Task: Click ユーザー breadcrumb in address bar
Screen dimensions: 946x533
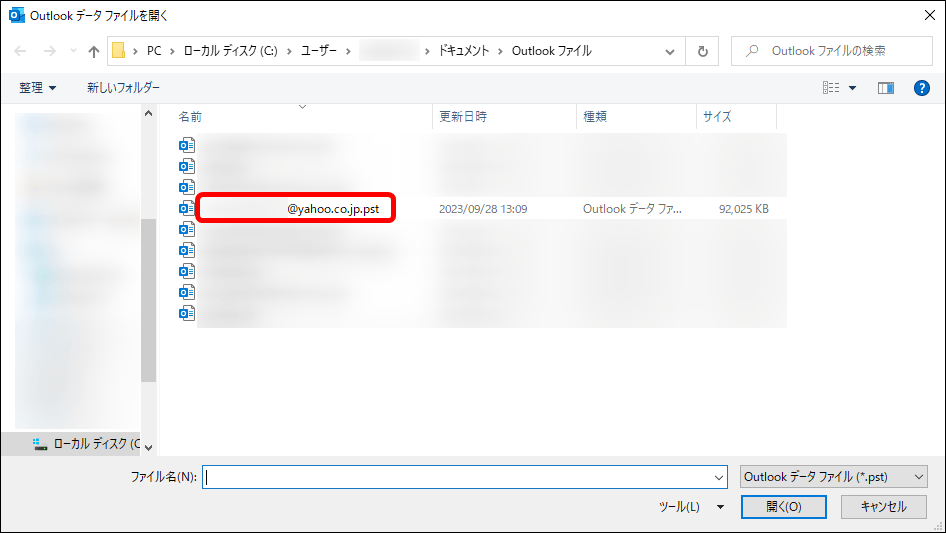Action: coord(319,51)
